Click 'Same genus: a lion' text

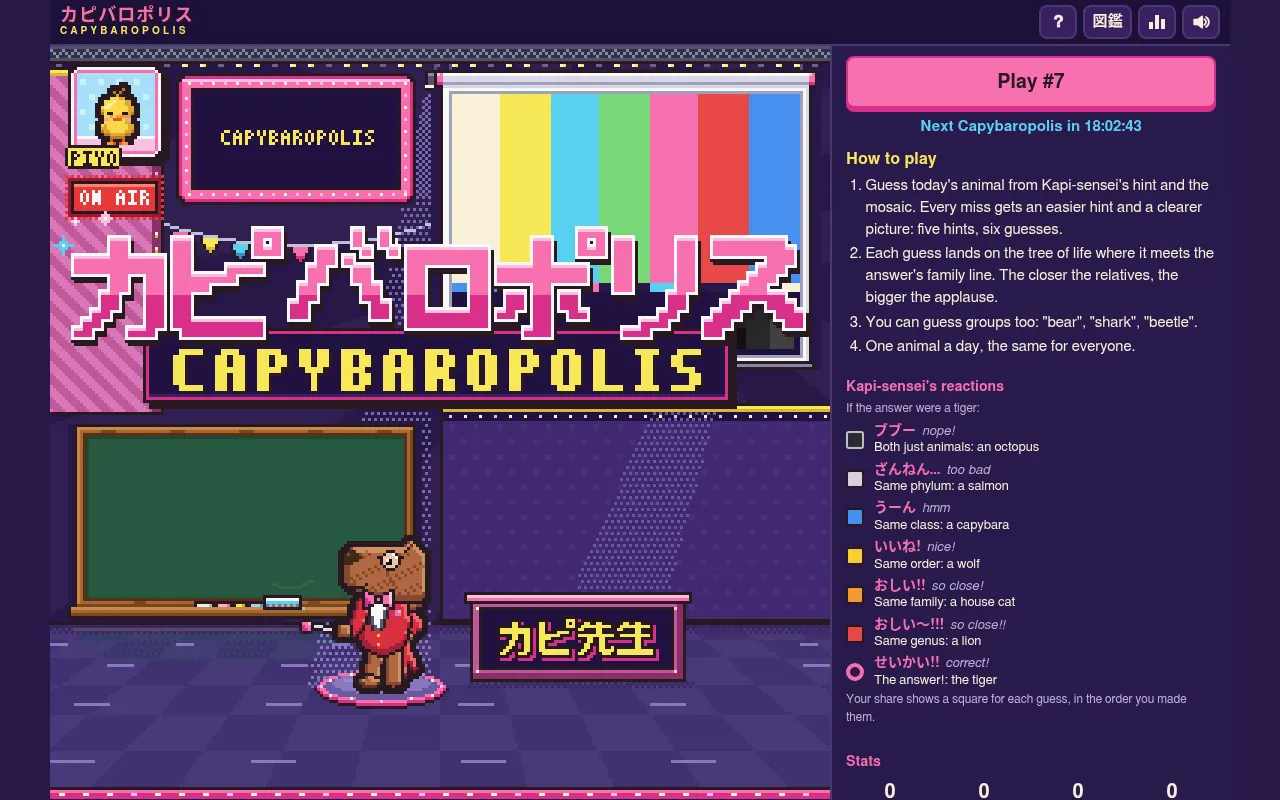(x=927, y=641)
